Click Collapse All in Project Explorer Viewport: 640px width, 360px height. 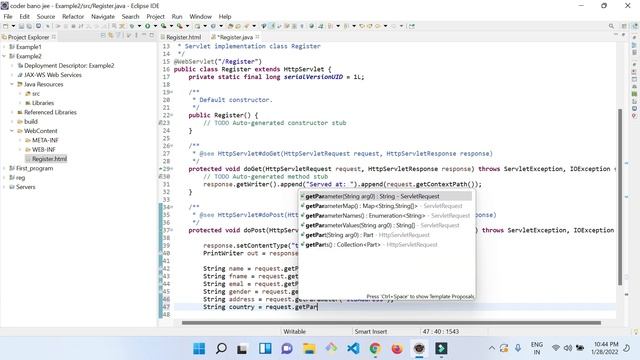[x=103, y=36]
